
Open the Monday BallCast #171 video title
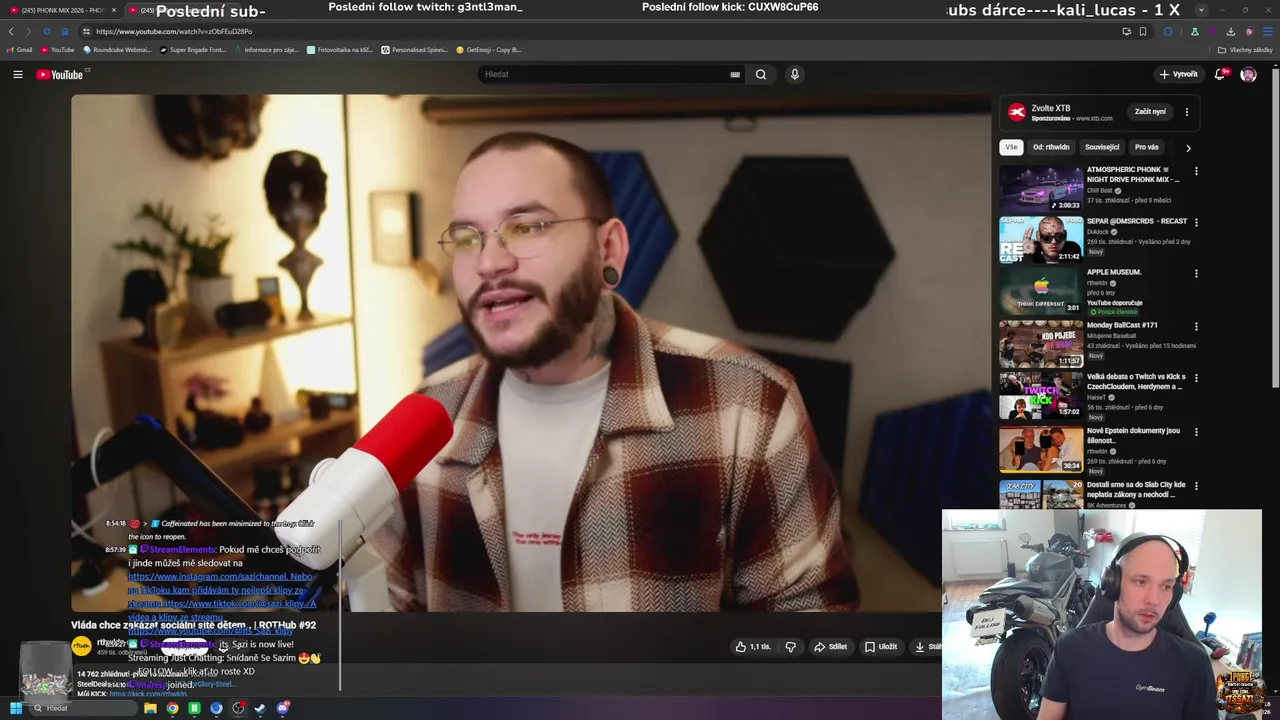point(1122,325)
